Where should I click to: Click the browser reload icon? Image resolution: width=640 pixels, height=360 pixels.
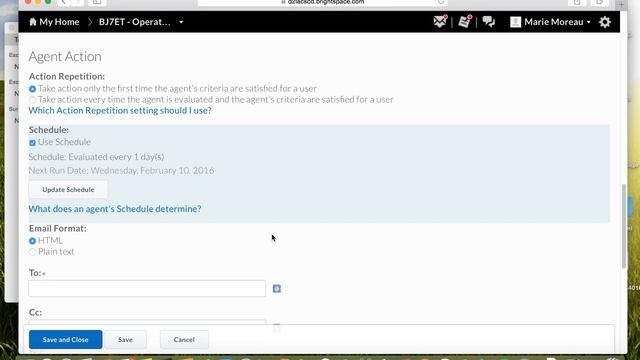(x=440, y=2)
